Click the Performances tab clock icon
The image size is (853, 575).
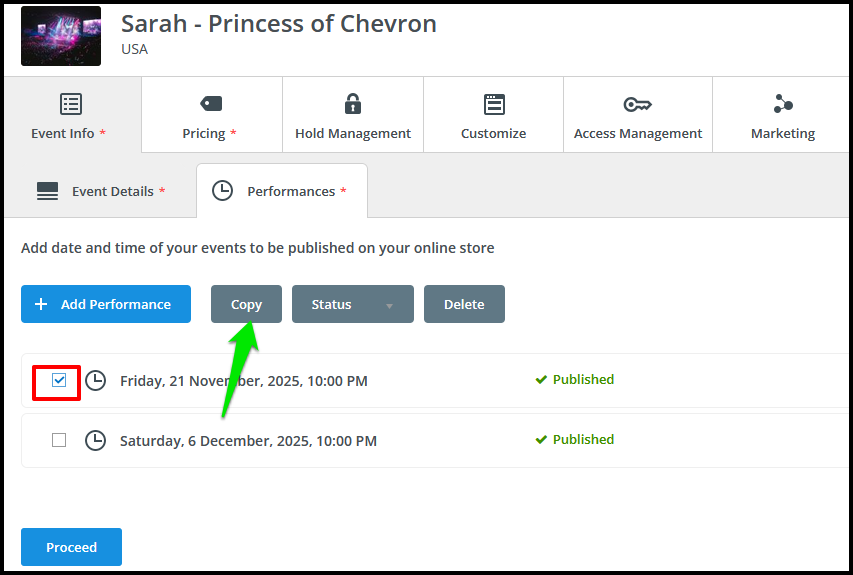coord(222,190)
